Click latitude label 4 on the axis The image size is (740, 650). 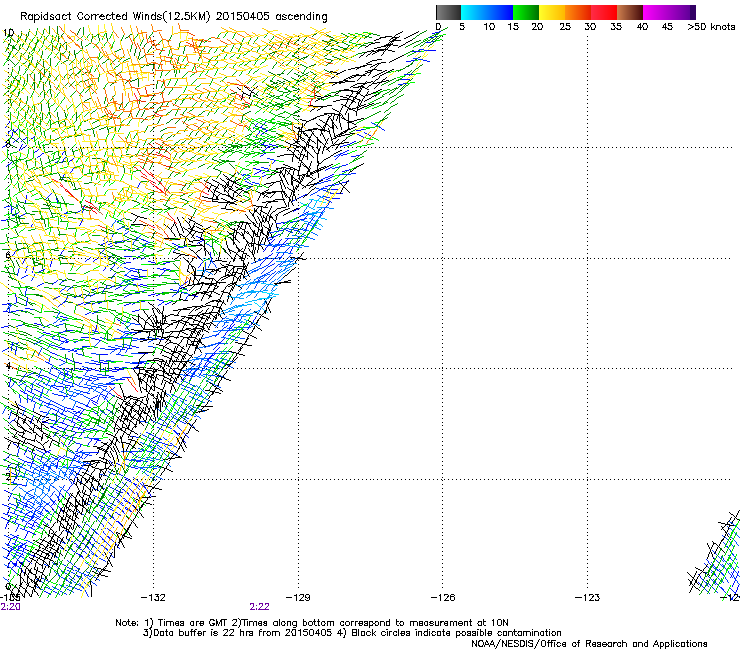coord(8,366)
